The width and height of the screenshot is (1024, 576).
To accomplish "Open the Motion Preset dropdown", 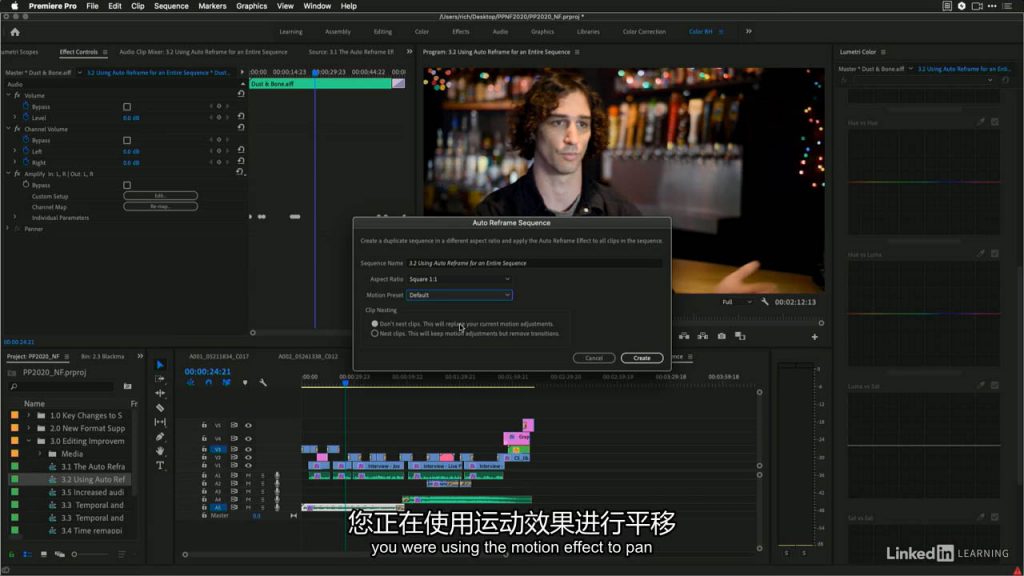I will tap(459, 295).
